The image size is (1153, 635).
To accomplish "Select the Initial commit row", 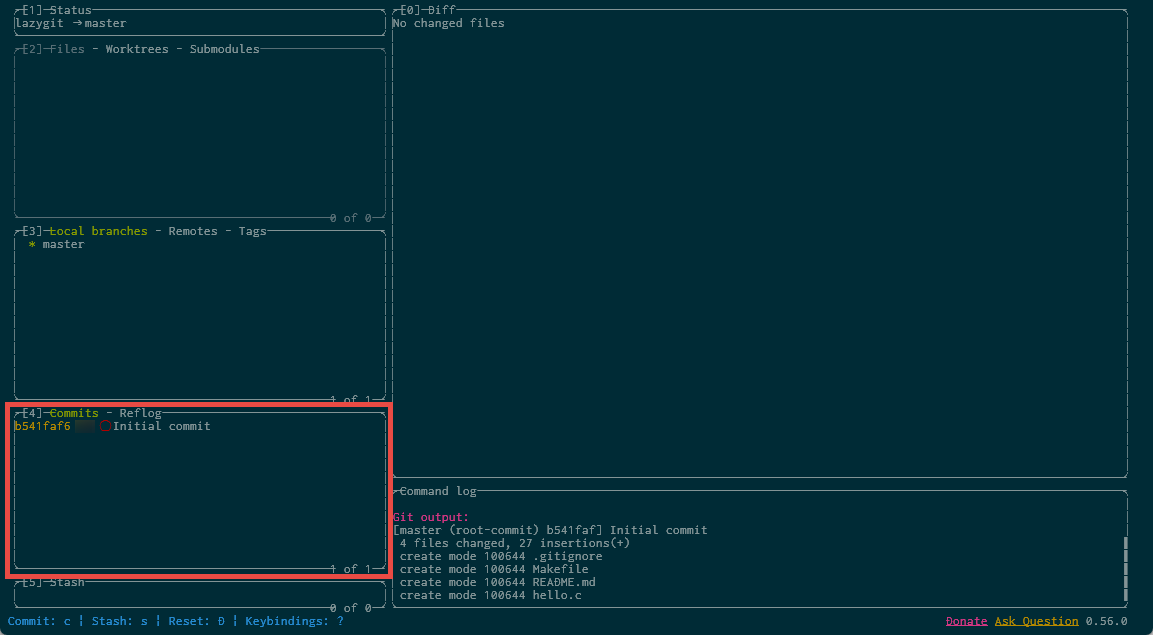I will [161, 427].
